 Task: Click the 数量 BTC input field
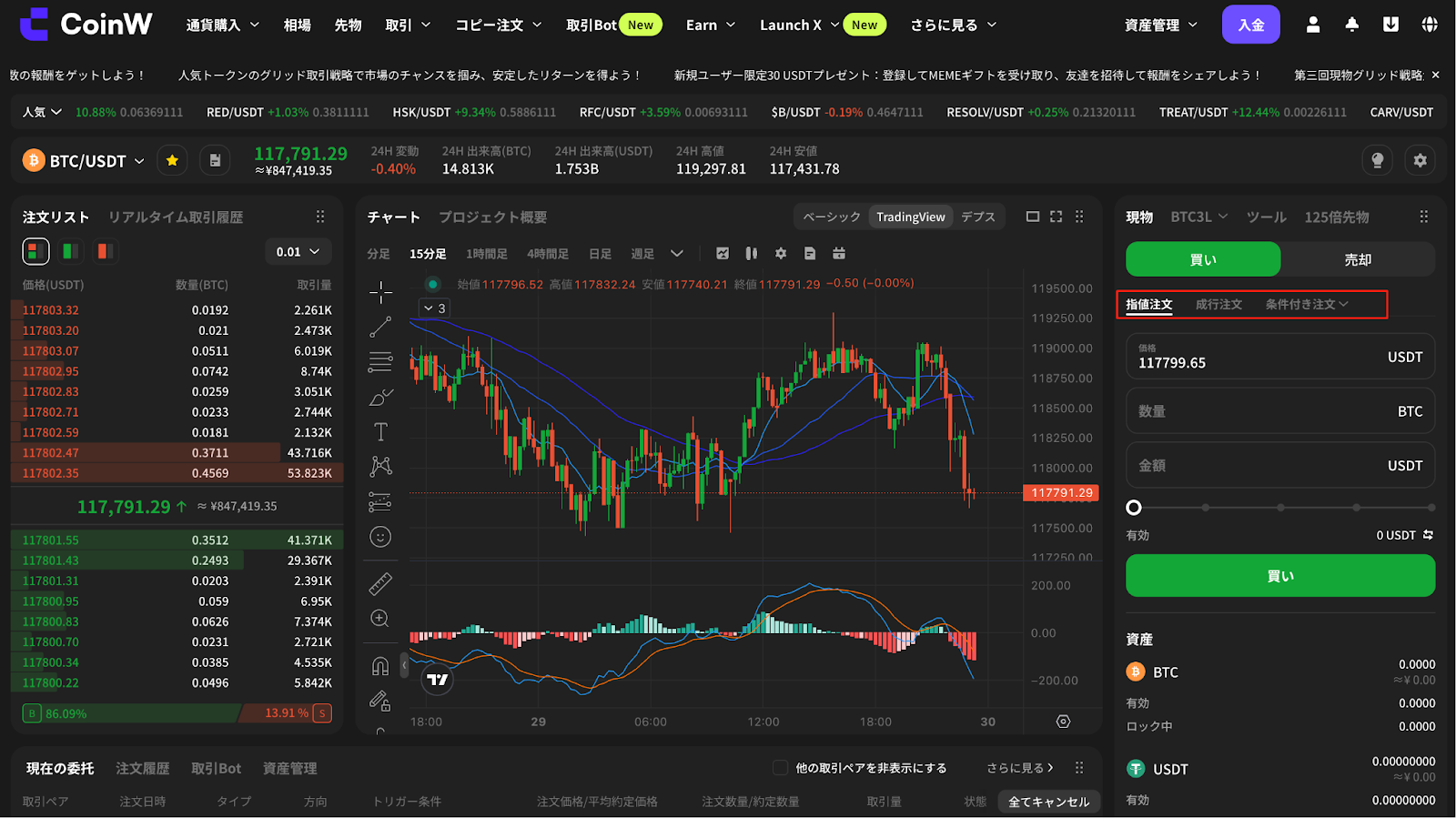pos(1280,411)
